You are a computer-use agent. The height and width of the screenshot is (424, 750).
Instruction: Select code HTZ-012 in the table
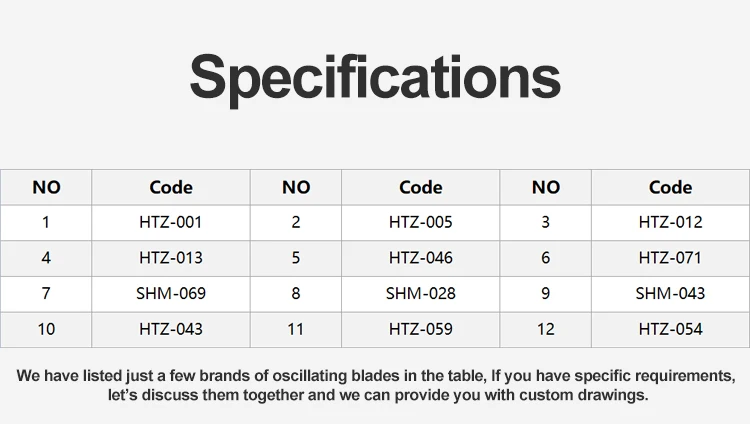(670, 222)
